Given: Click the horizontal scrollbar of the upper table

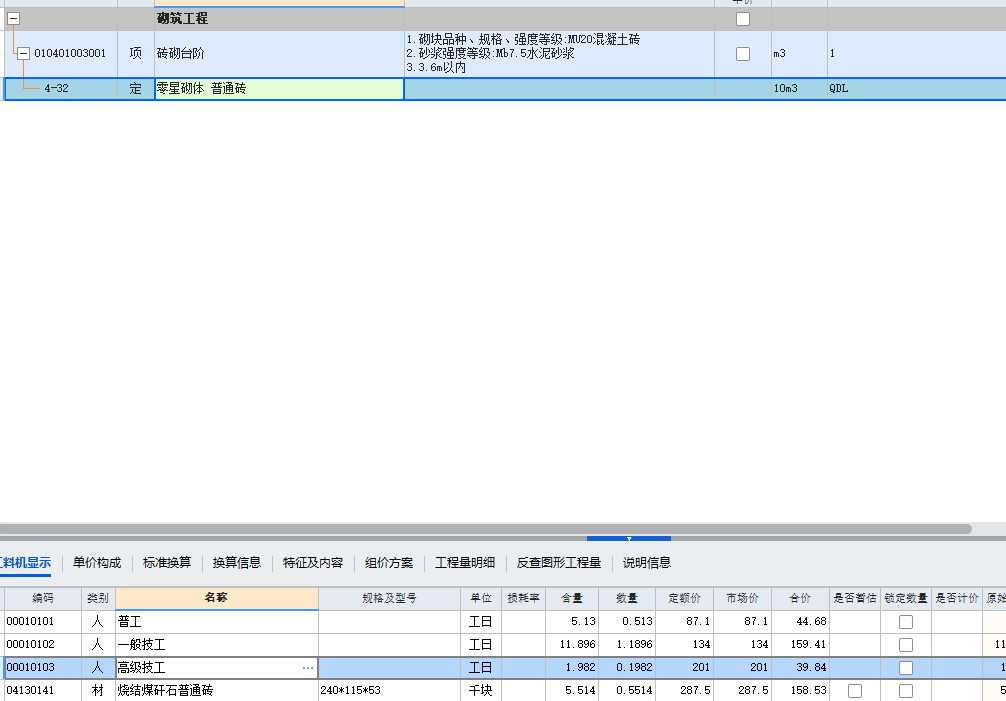Looking at the screenshot, I should pyautogui.click(x=485, y=529).
